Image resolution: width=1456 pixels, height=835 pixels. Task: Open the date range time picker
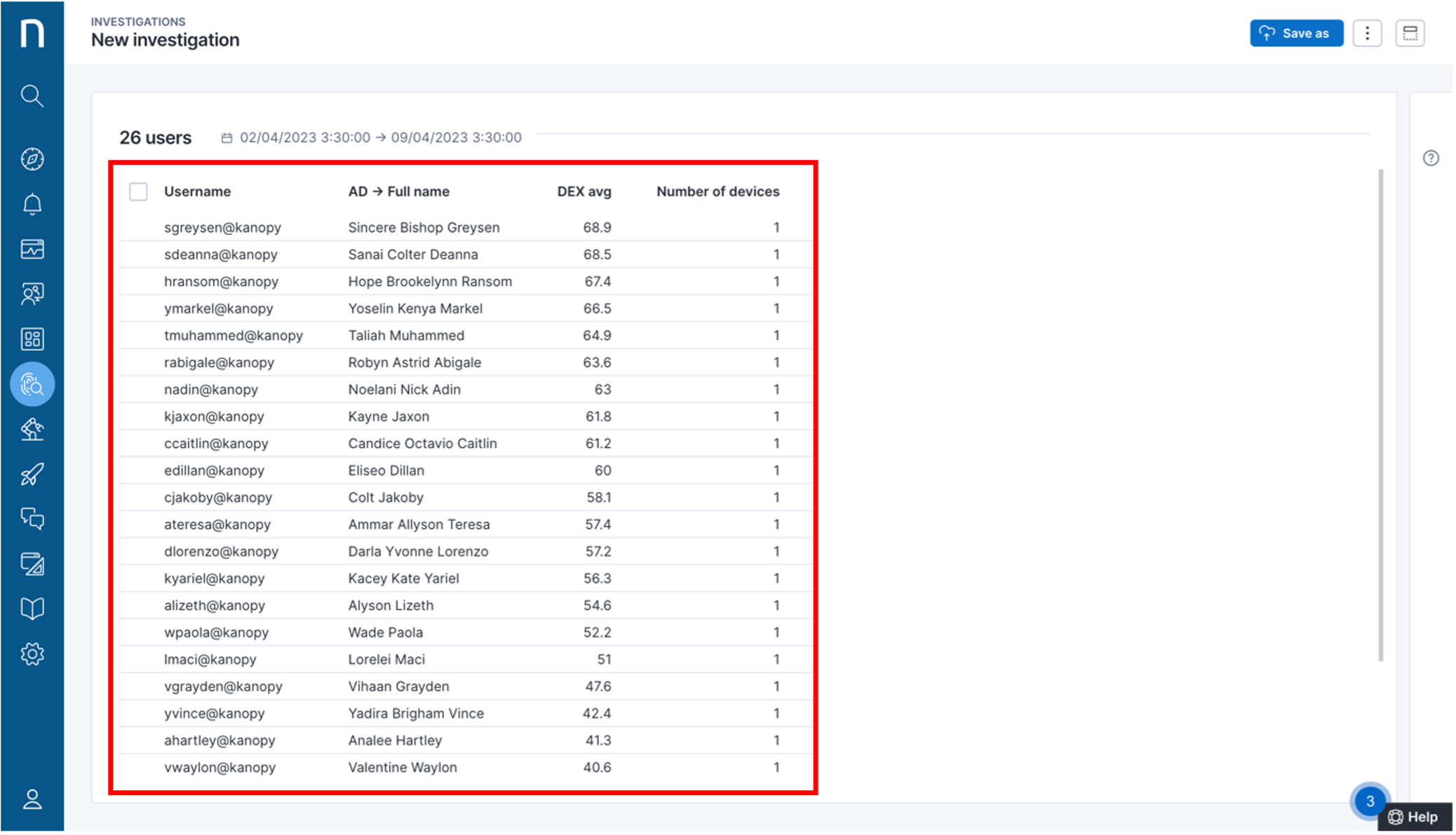click(x=372, y=137)
